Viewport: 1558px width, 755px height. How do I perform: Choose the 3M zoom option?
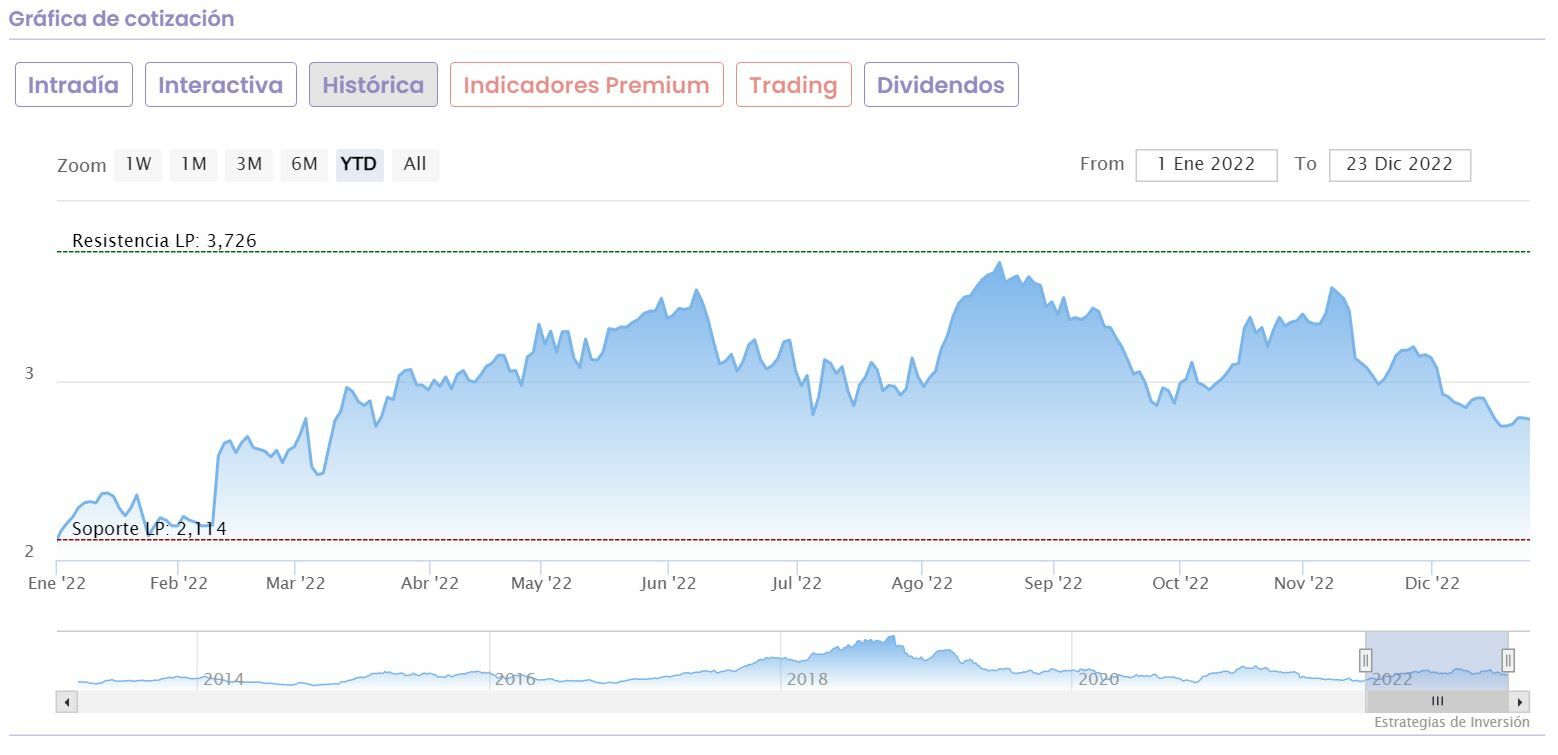click(249, 164)
